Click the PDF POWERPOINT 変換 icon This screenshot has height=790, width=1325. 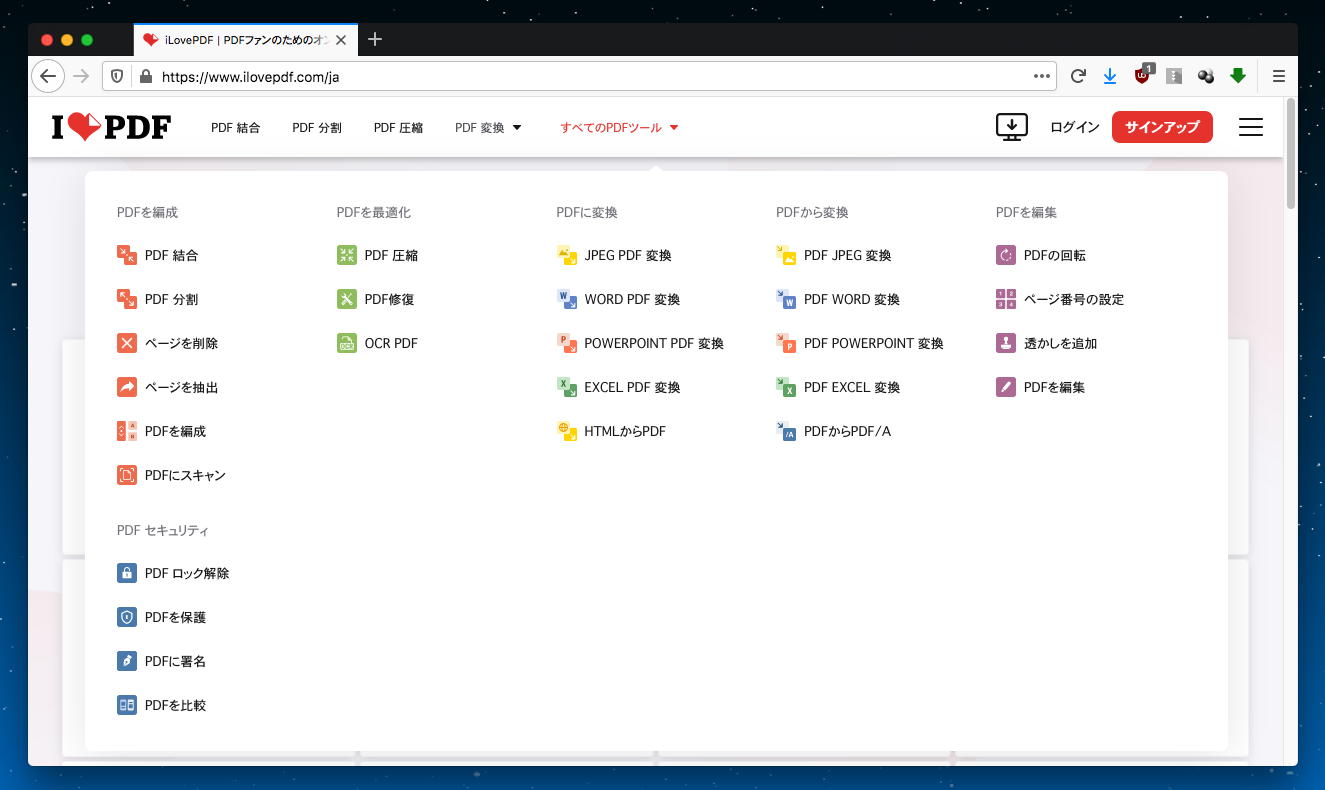pos(786,343)
